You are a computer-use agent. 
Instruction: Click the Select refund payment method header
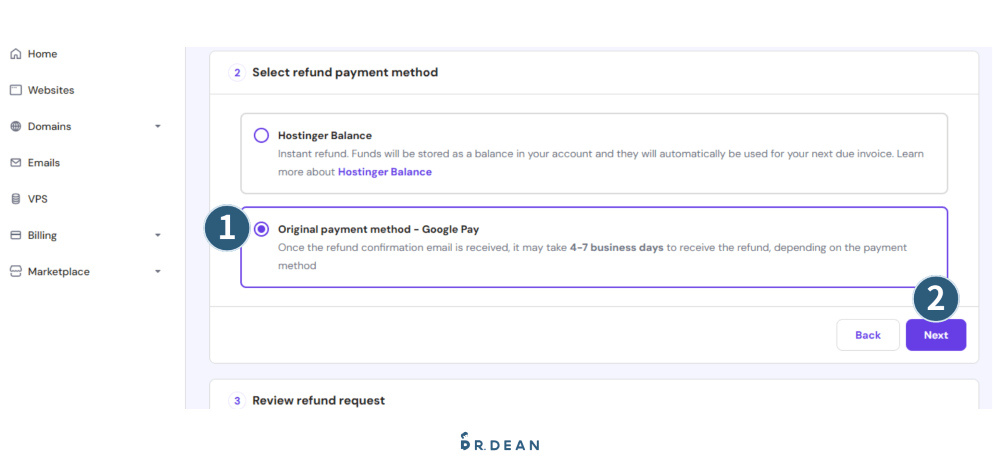[x=345, y=72]
